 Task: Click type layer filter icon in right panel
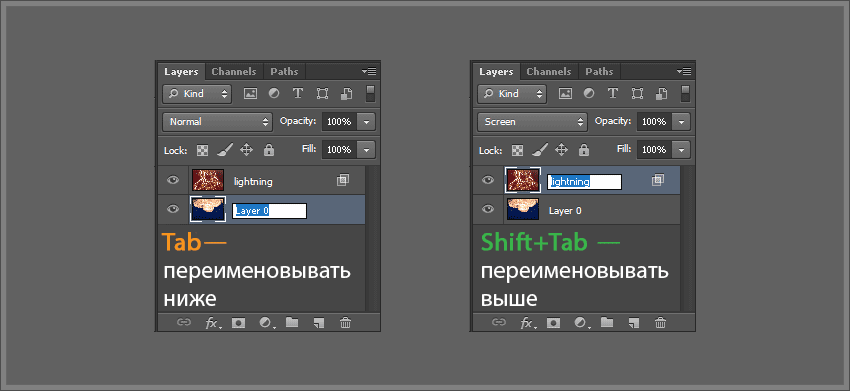click(613, 93)
